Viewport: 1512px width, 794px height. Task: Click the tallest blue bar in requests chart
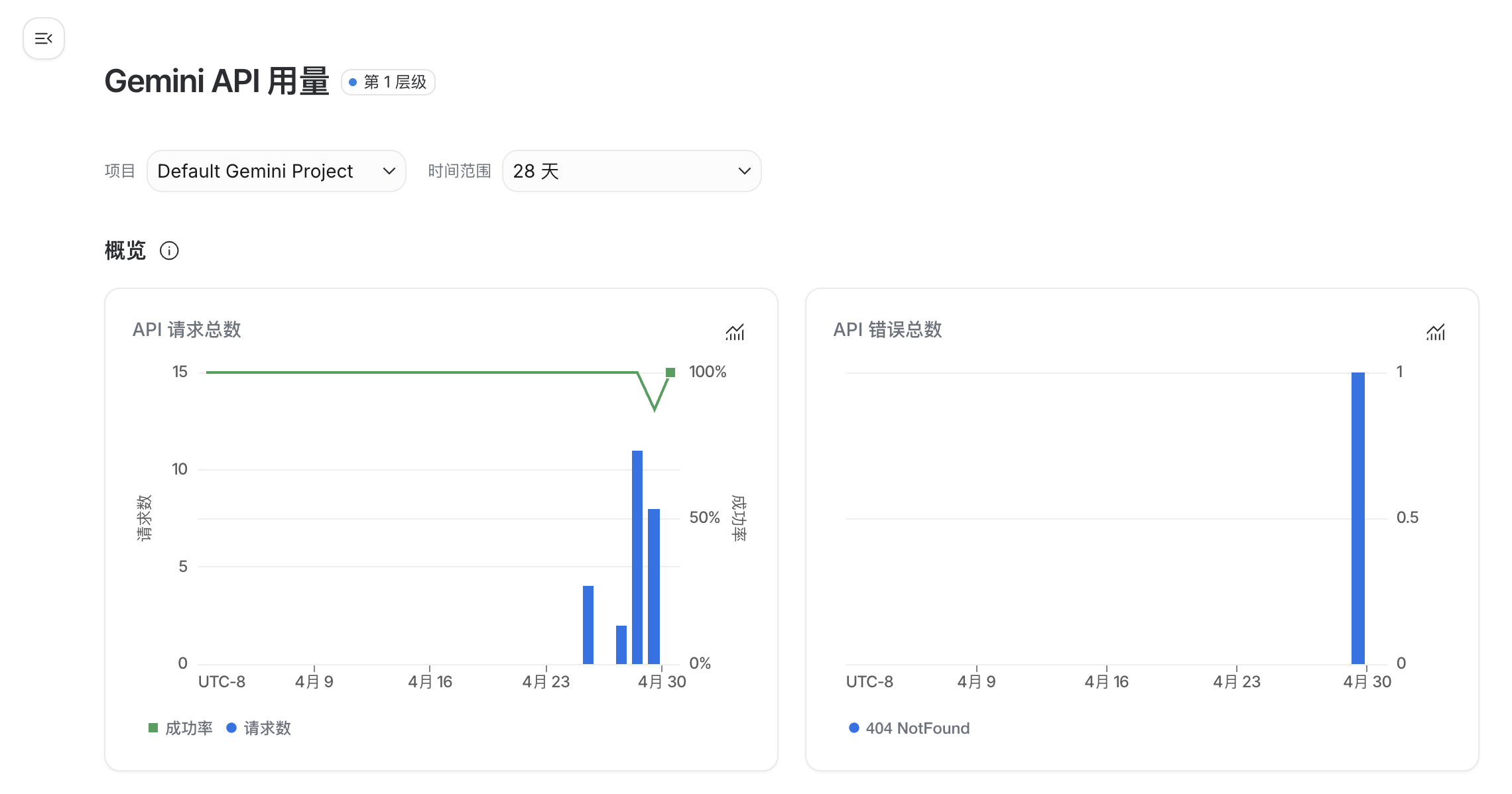637,557
